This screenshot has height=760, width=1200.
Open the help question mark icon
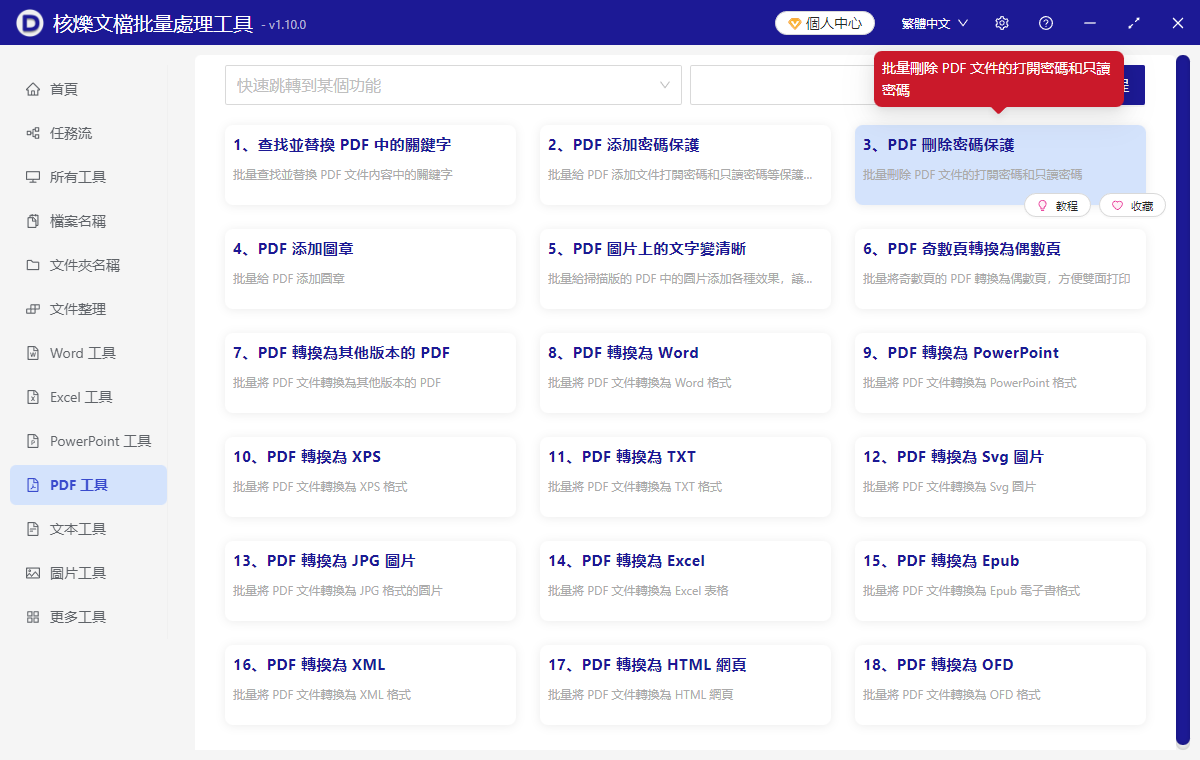point(1046,23)
